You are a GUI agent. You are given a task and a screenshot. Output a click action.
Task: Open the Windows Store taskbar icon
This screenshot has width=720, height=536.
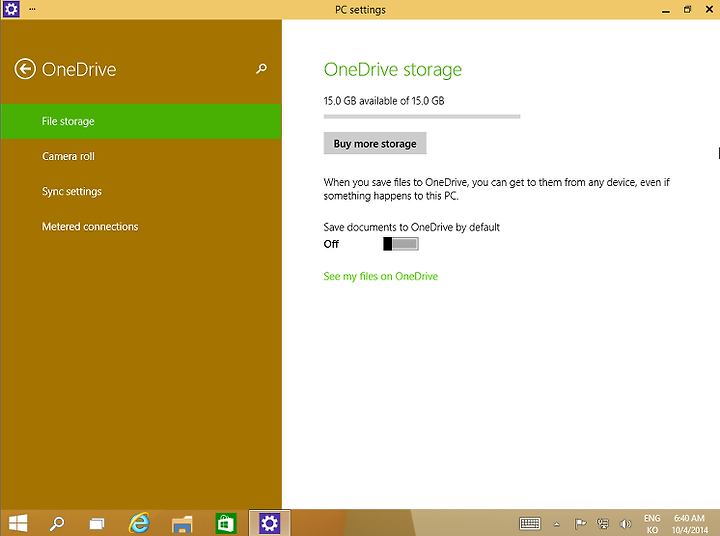coord(225,523)
